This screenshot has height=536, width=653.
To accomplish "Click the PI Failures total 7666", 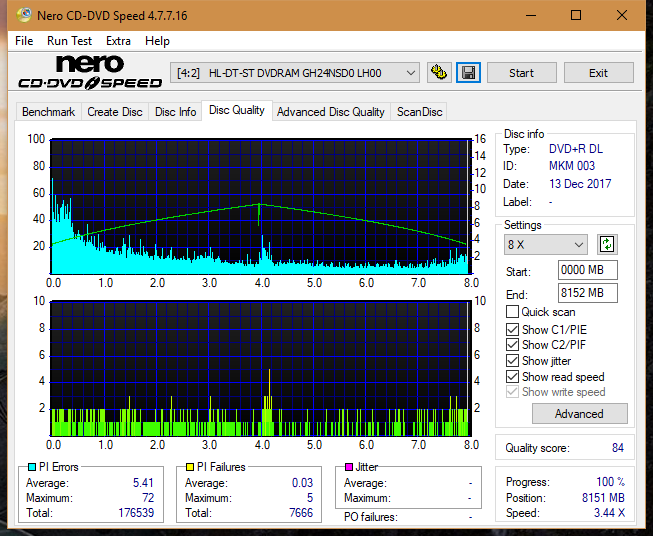I will 301,513.
